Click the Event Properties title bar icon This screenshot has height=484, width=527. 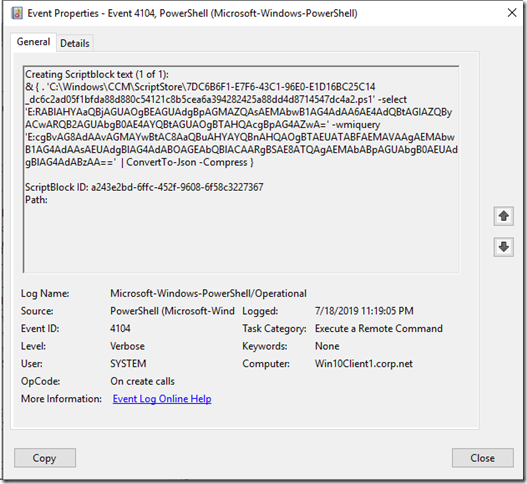click(17, 13)
